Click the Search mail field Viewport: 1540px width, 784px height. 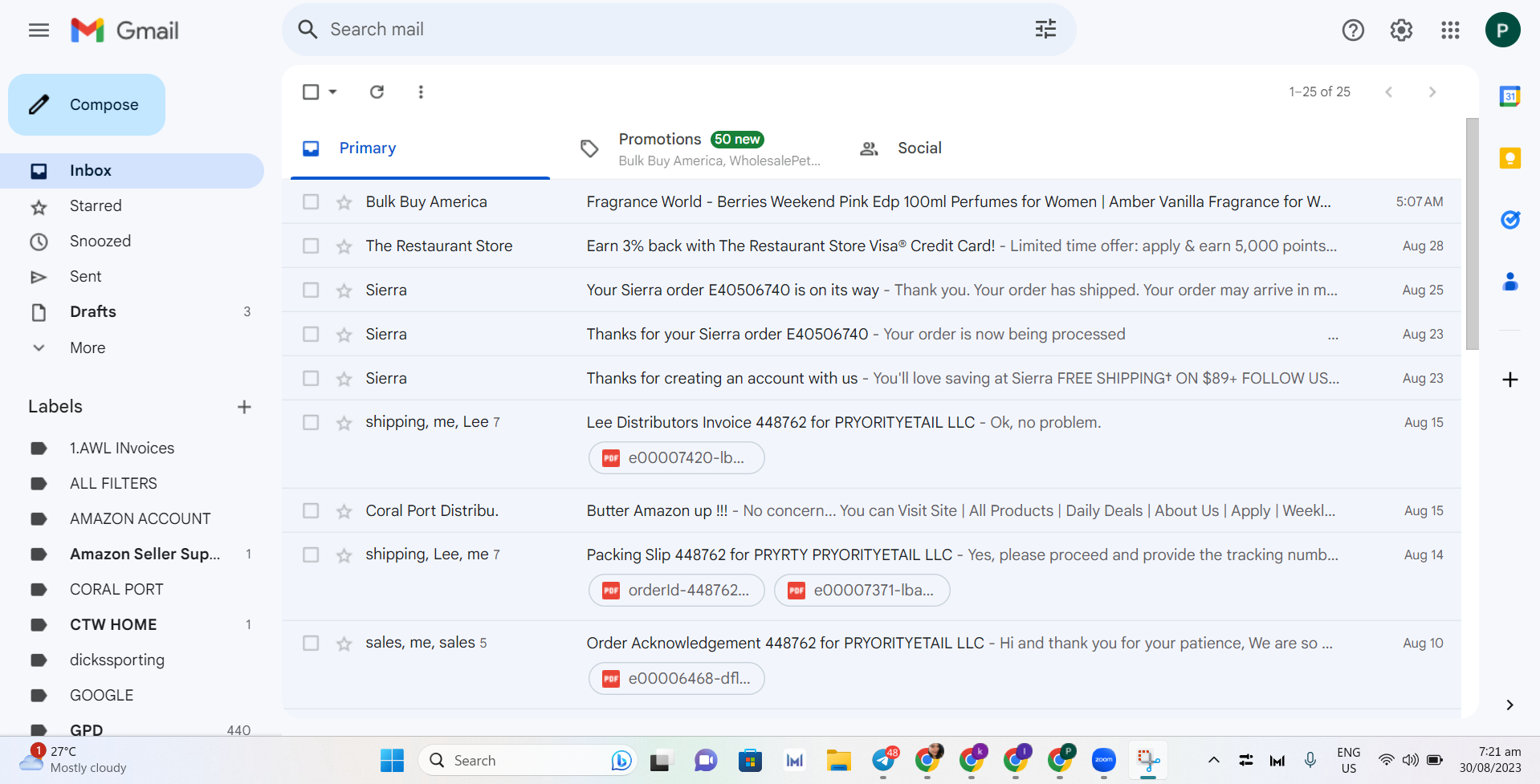coord(678,30)
